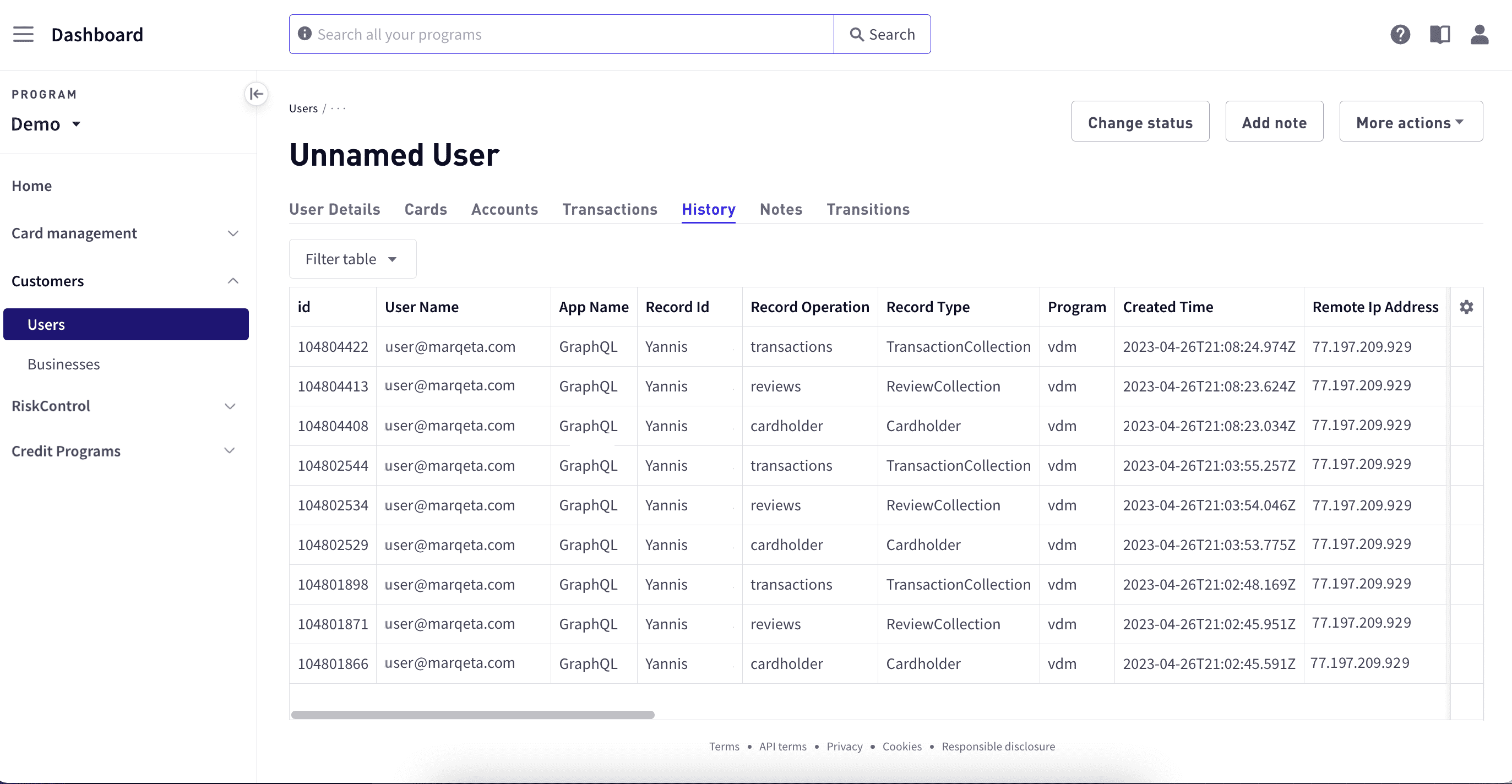Screen dimensions: 1512x784
Task: Click the search input field
Action: pyautogui.click(x=558, y=34)
